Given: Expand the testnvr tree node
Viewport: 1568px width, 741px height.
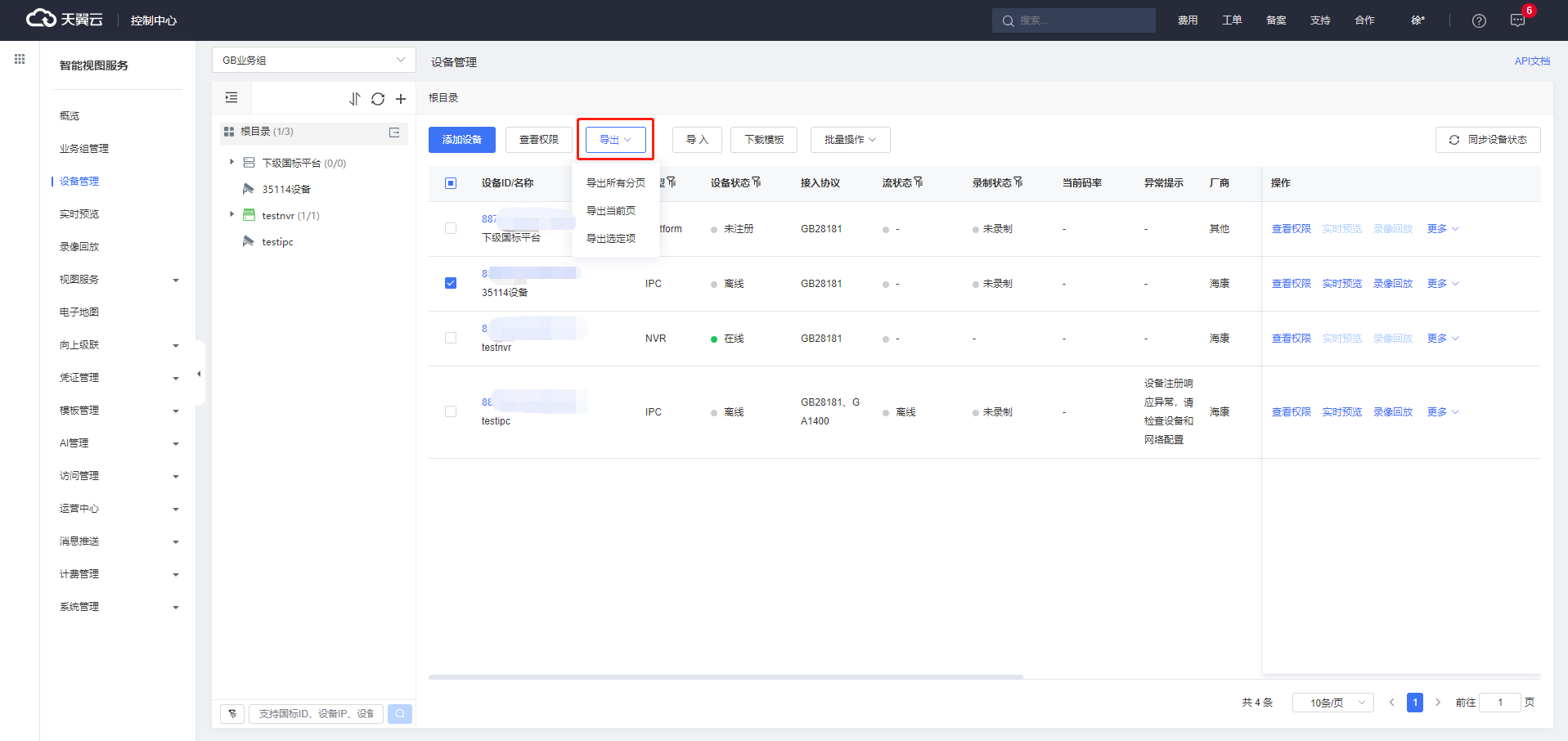Looking at the screenshot, I should point(231,215).
